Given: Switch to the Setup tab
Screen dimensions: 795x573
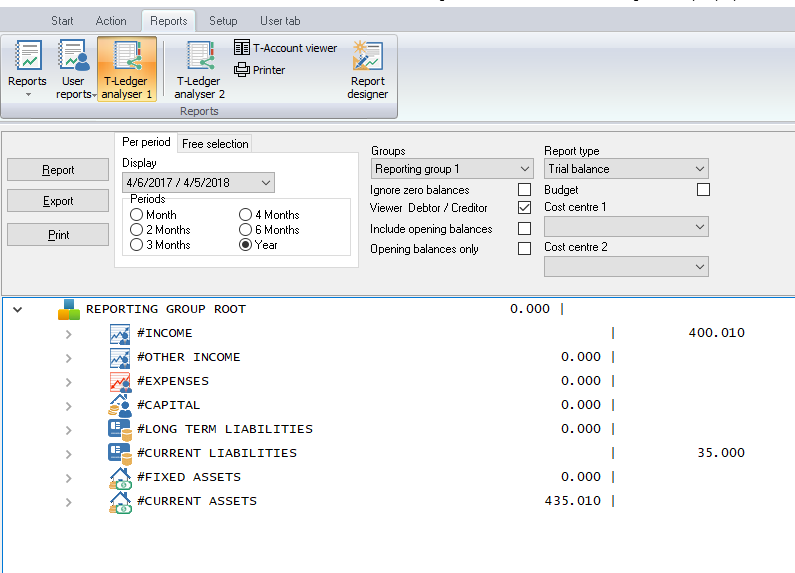Looking at the screenshot, I should 223,21.
